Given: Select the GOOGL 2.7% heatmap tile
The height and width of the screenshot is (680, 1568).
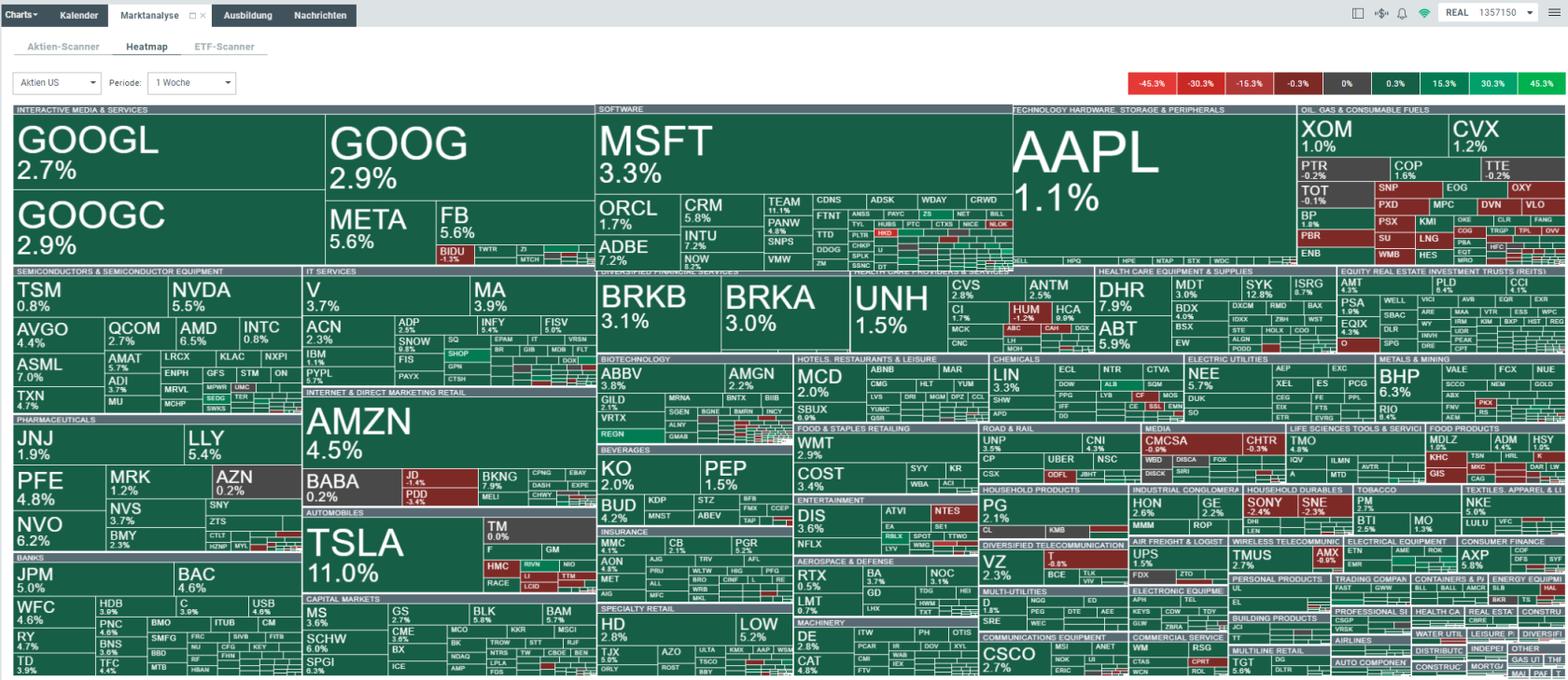Looking at the screenshot, I should (x=169, y=152).
